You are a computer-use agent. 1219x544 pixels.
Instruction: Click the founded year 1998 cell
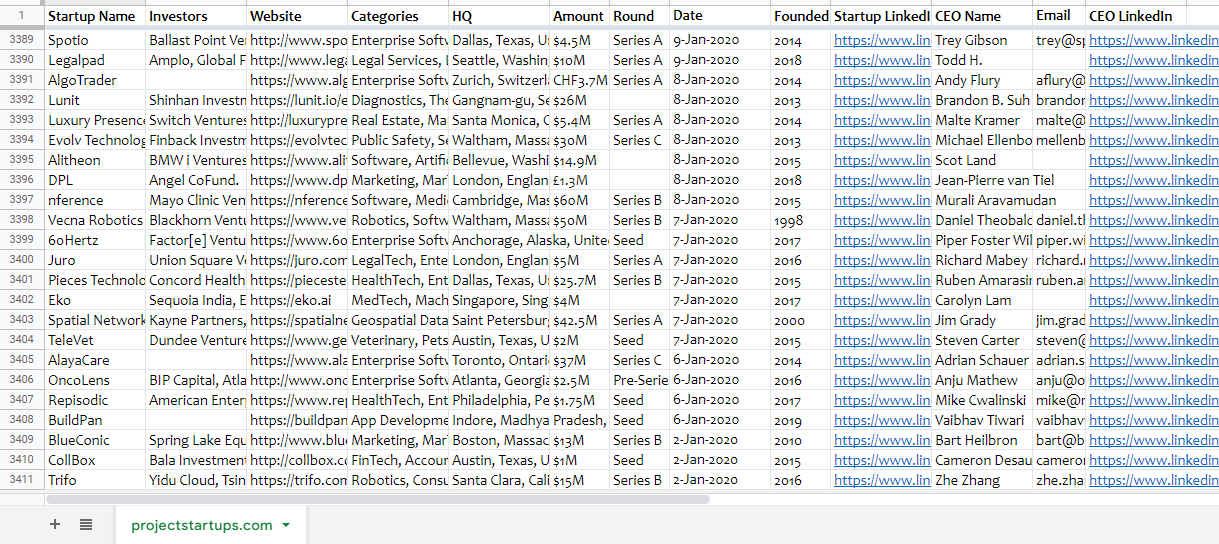tap(801, 220)
